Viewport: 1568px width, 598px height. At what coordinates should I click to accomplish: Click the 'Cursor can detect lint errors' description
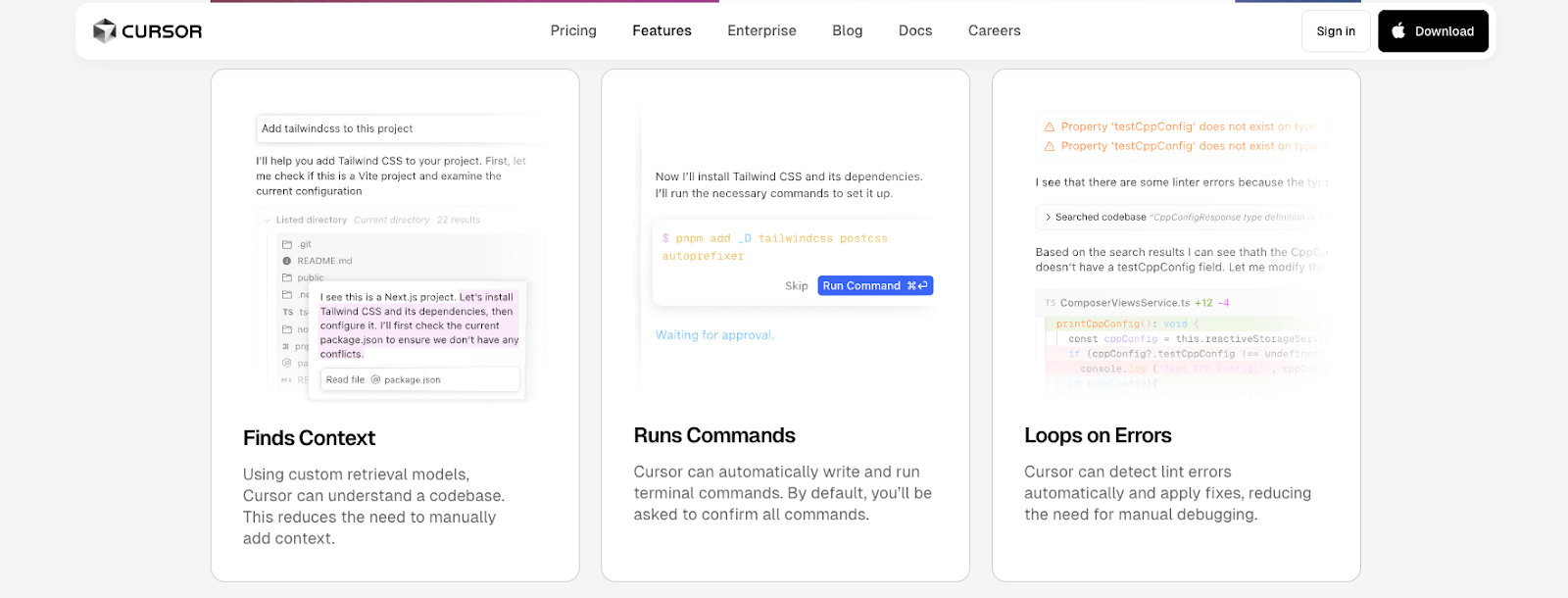[x=1167, y=493]
